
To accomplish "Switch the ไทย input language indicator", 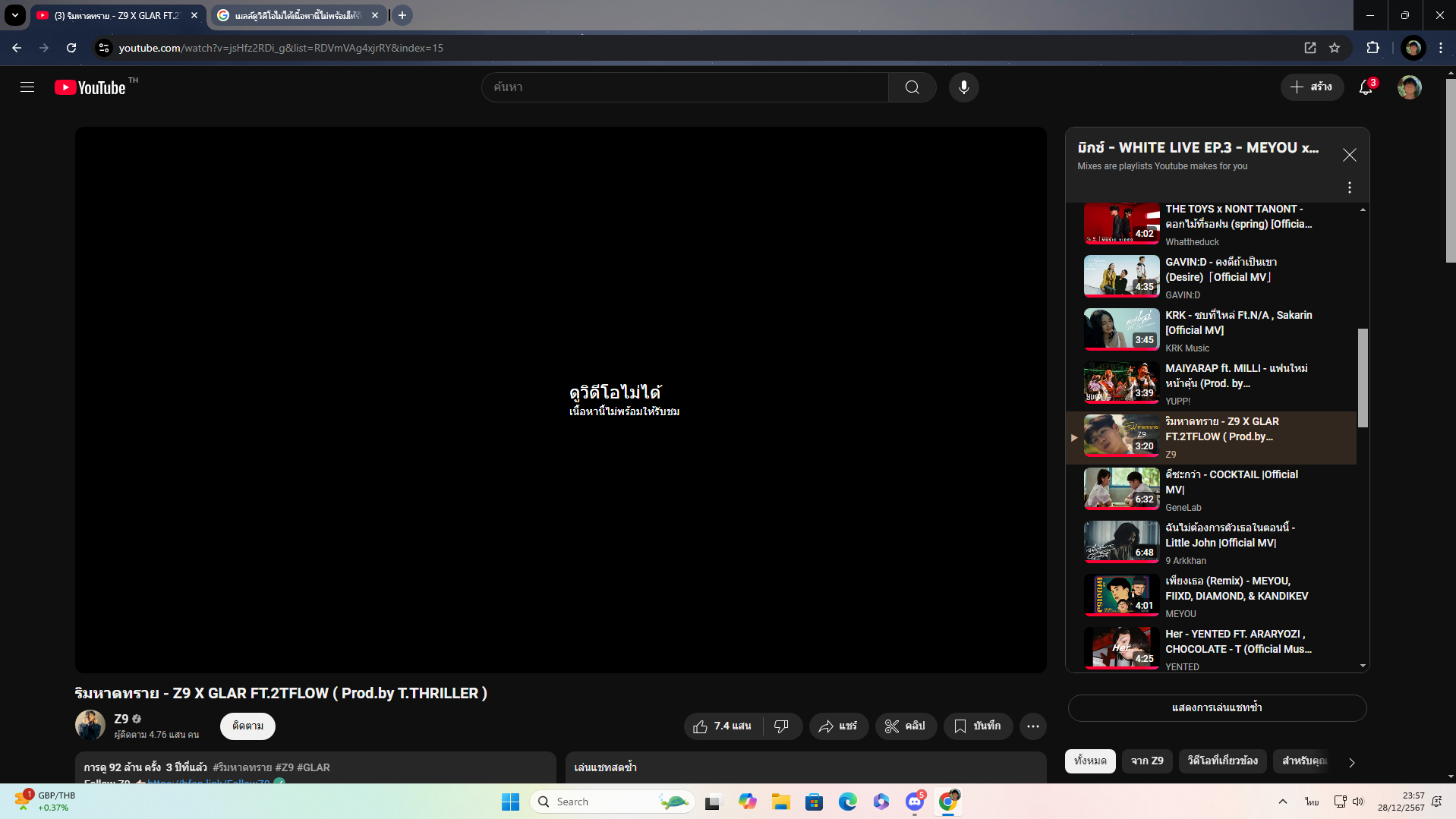I will (1312, 802).
